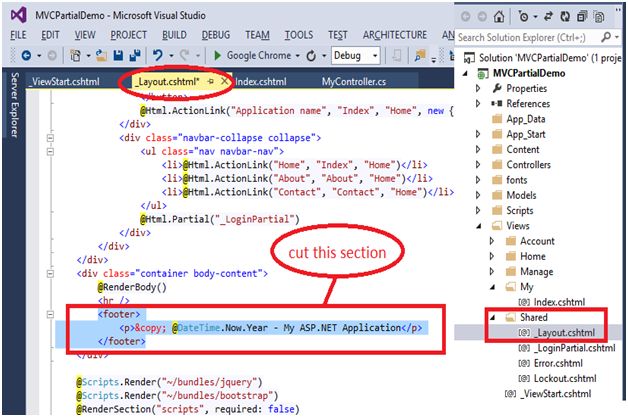Click the Forward arrow in Solution Explorer toolbar
The width and height of the screenshot is (628, 417).
tap(482, 16)
